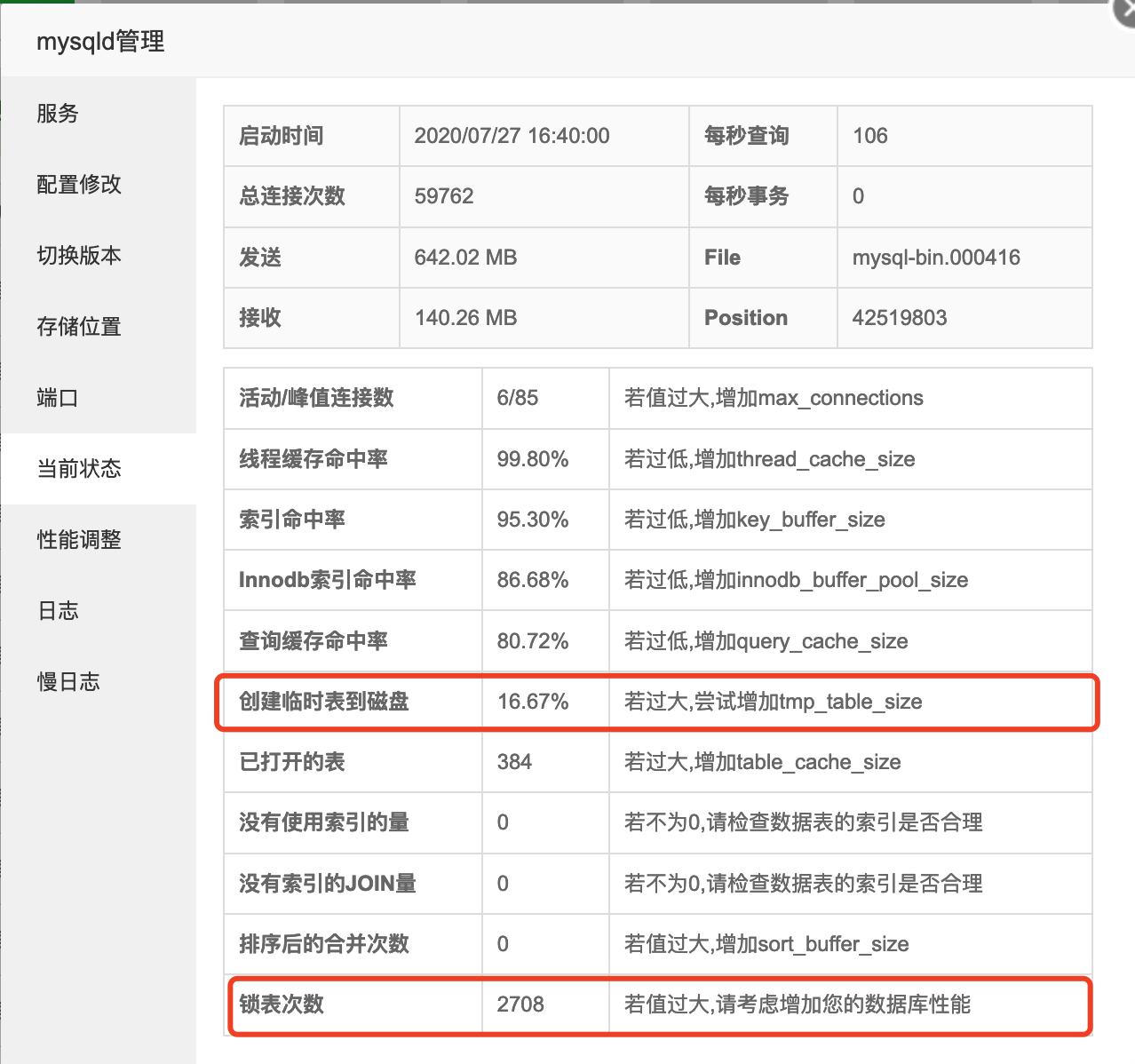Screen dimensions: 1135x1064
Task: Click the Innodb索引命中率 label
Action: point(328,580)
